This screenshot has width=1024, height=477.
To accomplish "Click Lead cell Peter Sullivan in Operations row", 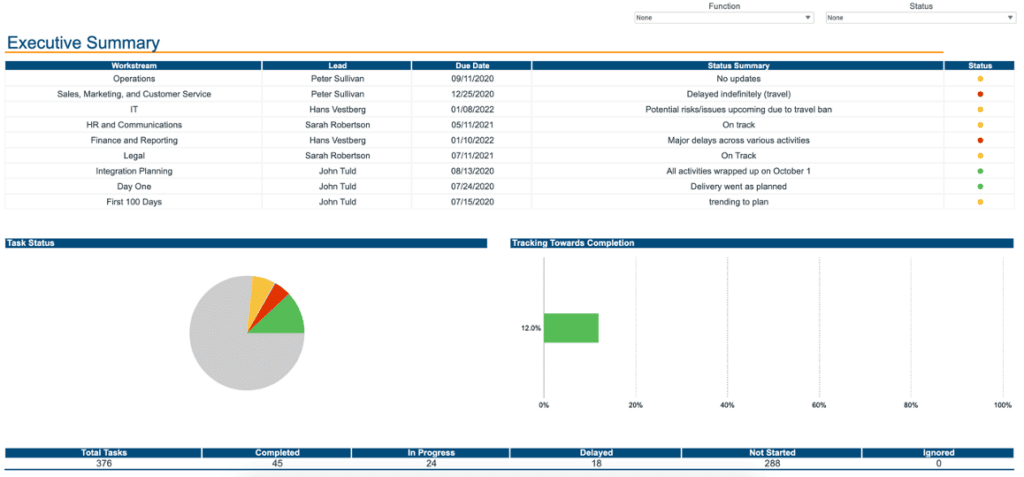I will point(337,78).
